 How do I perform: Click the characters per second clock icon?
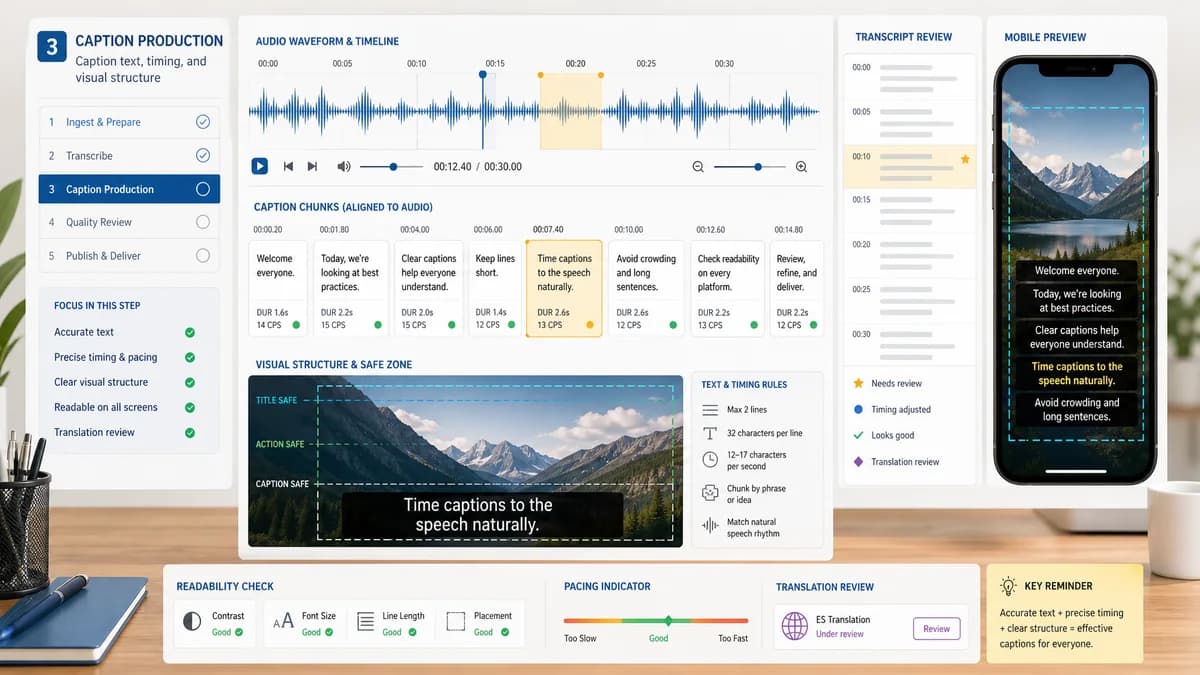710,460
